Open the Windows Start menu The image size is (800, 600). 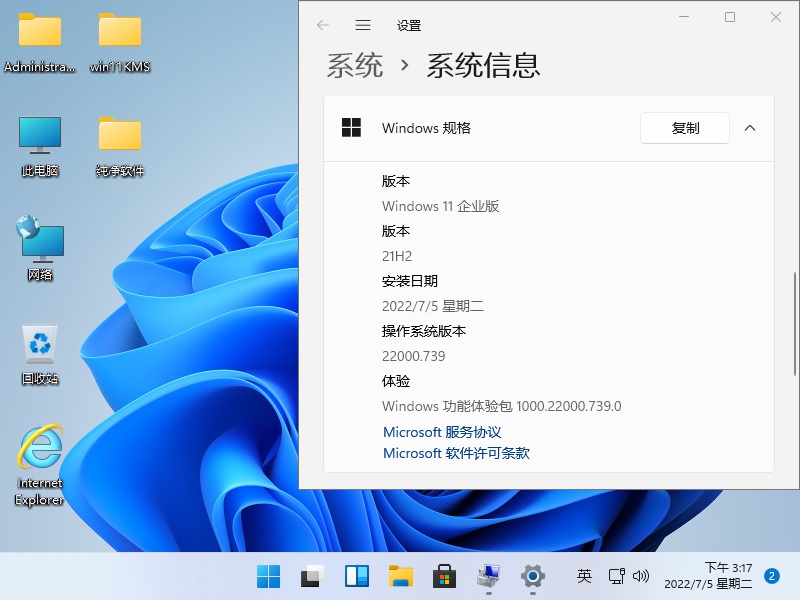pos(269,576)
